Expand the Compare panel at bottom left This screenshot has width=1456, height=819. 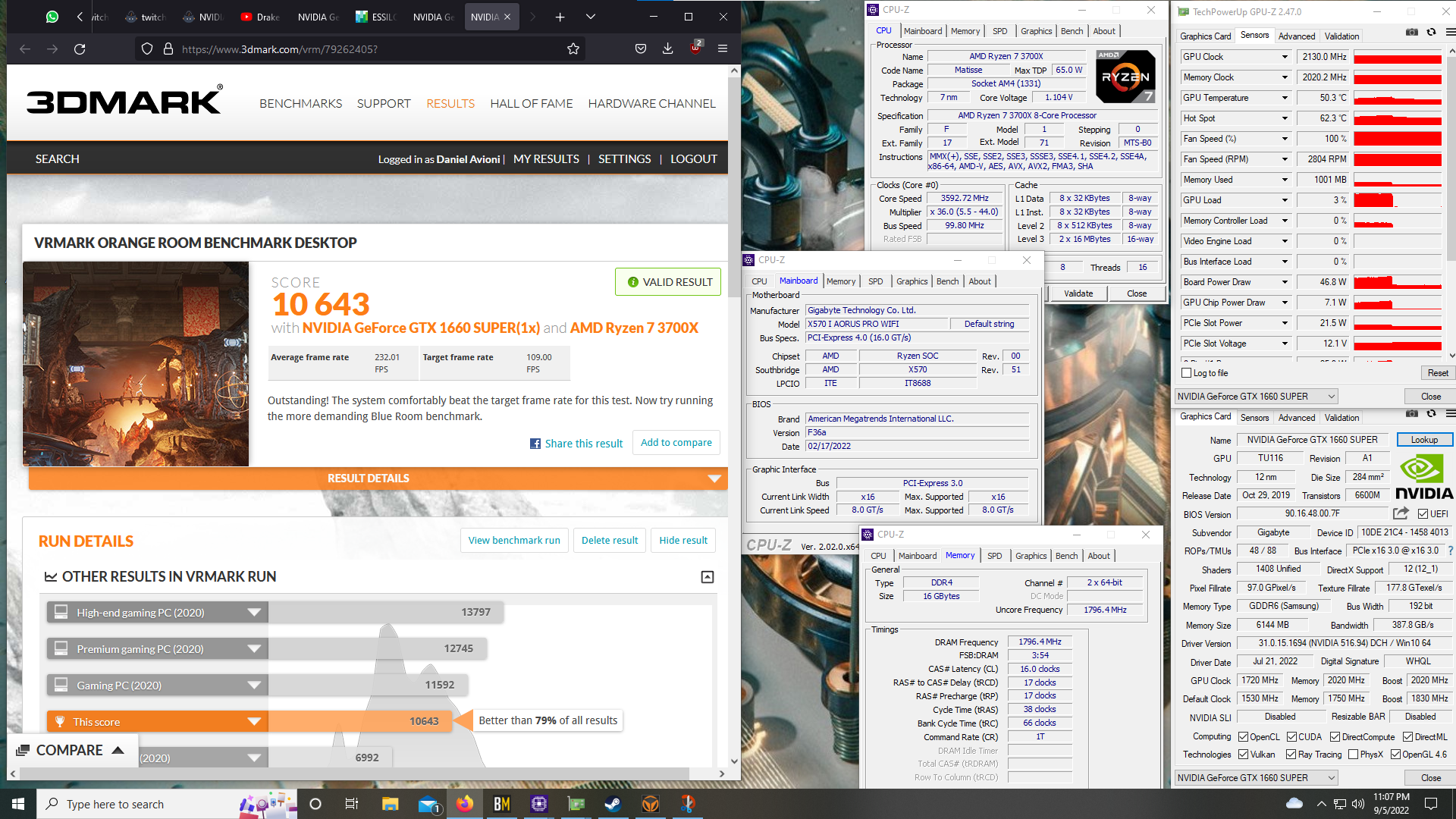tap(73, 750)
